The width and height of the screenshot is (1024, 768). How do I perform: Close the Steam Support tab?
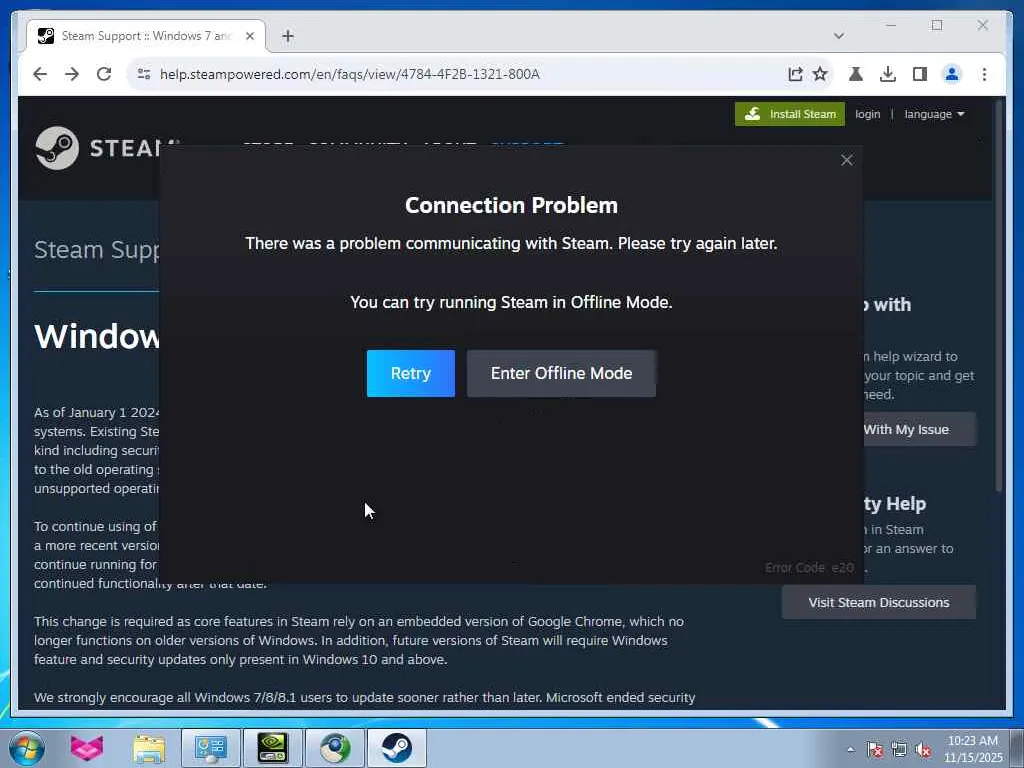pyautogui.click(x=249, y=36)
